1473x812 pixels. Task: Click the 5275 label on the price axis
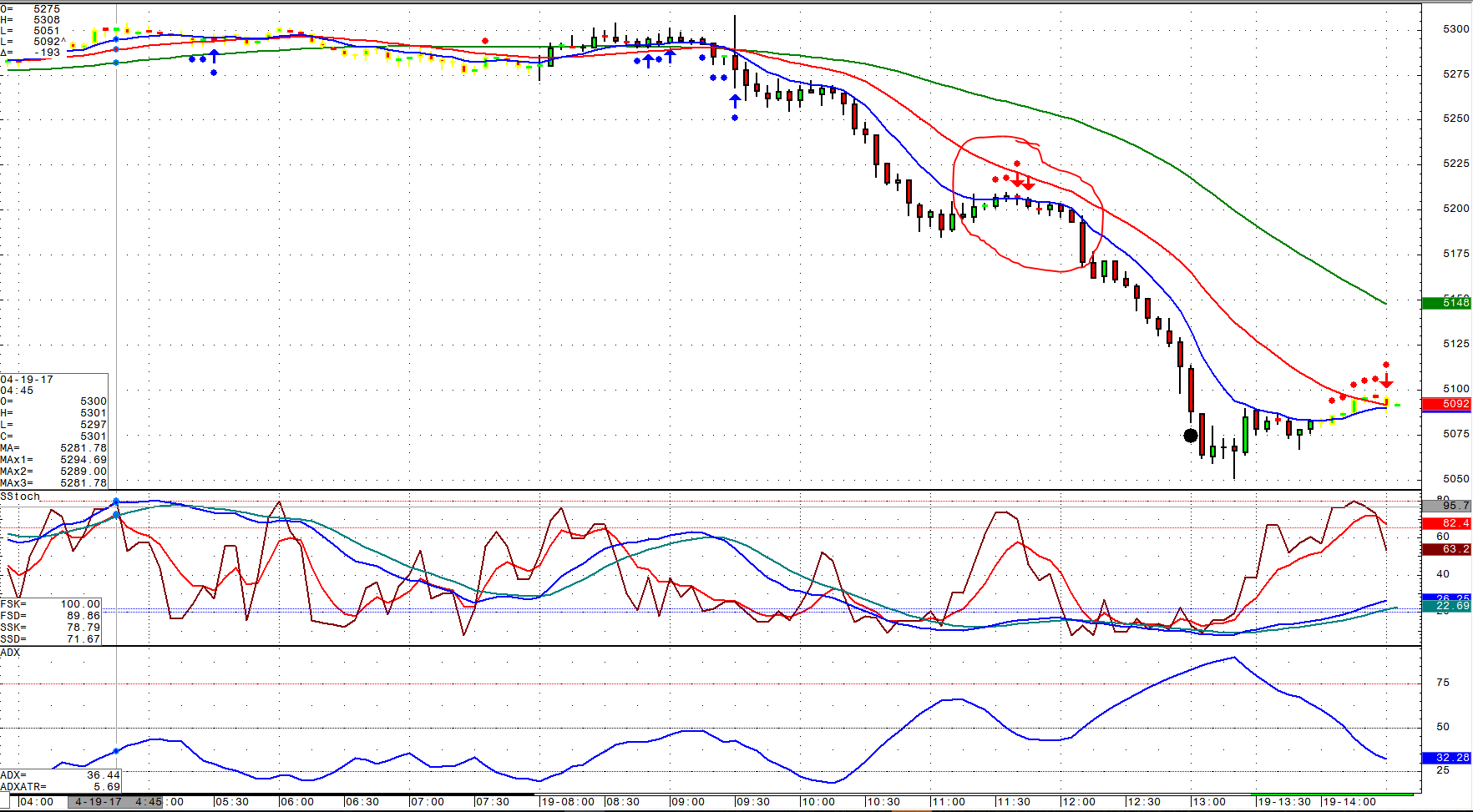(1455, 74)
